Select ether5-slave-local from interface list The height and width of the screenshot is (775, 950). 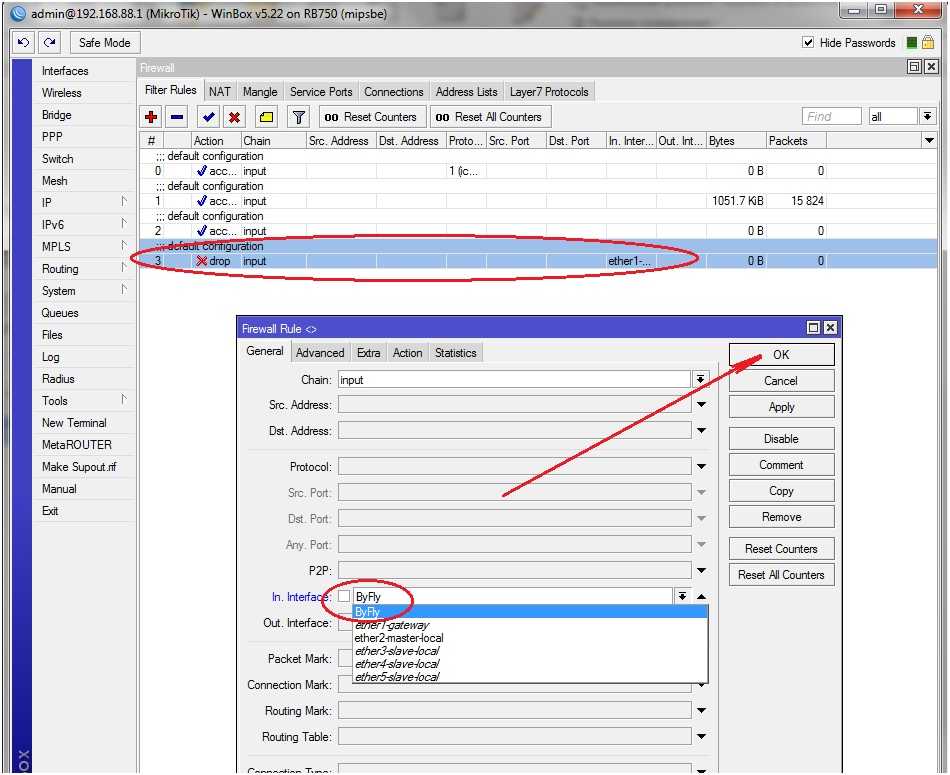(x=530, y=677)
